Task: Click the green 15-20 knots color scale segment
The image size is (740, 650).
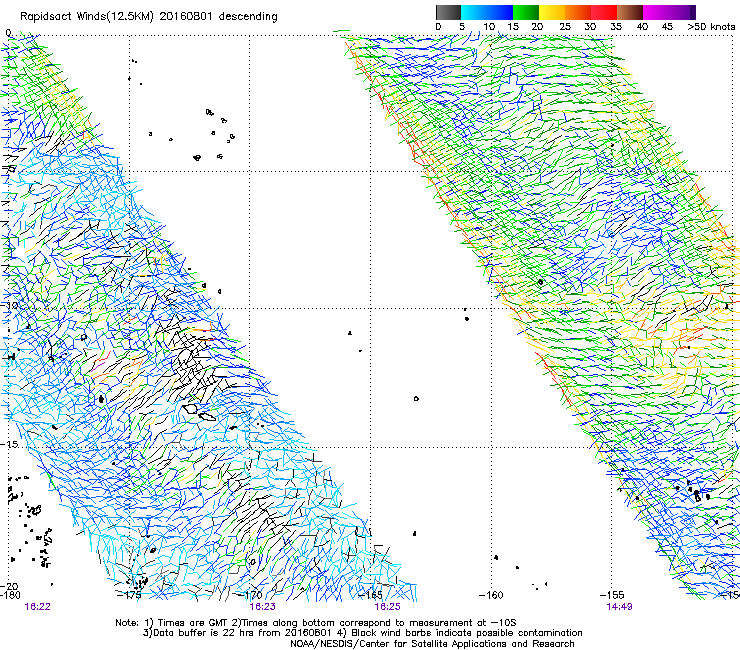Action: 526,12
